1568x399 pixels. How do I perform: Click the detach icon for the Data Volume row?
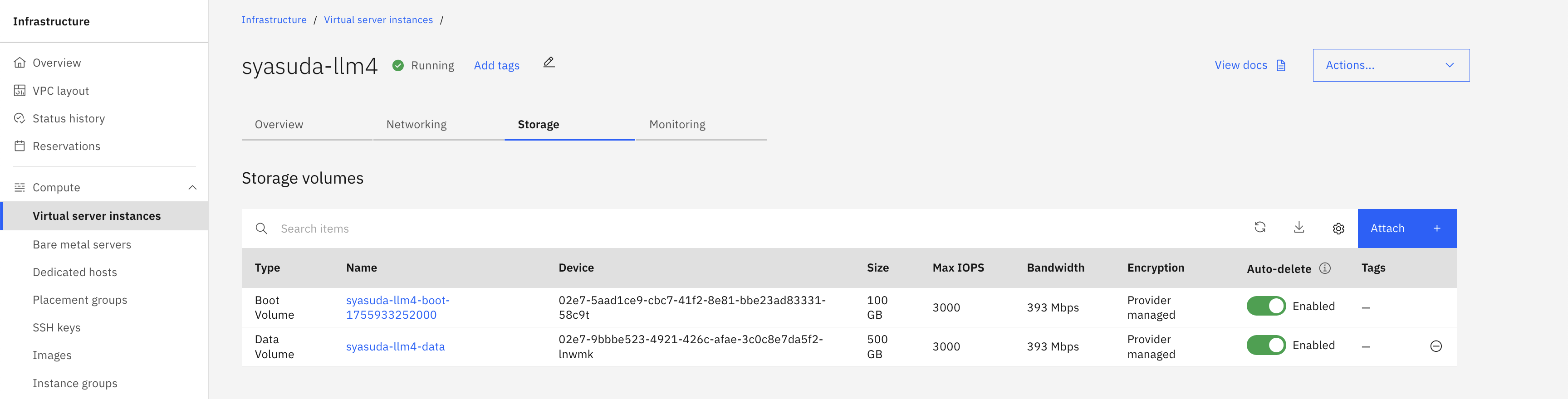1436,346
